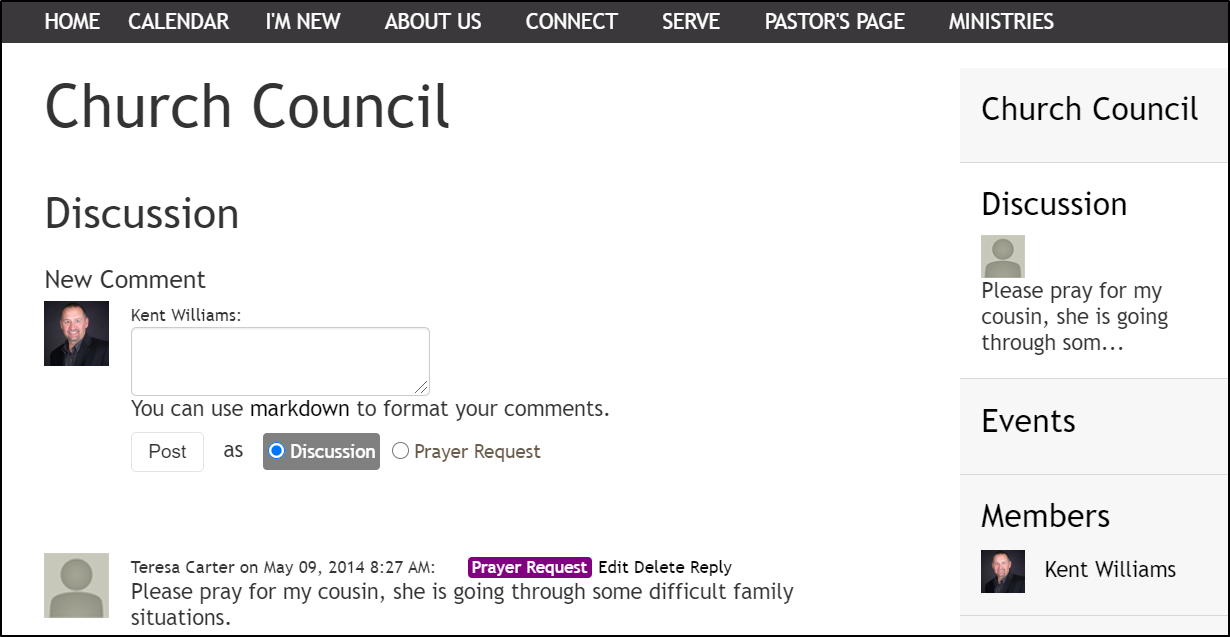Open the HOME menu item

coord(72,21)
